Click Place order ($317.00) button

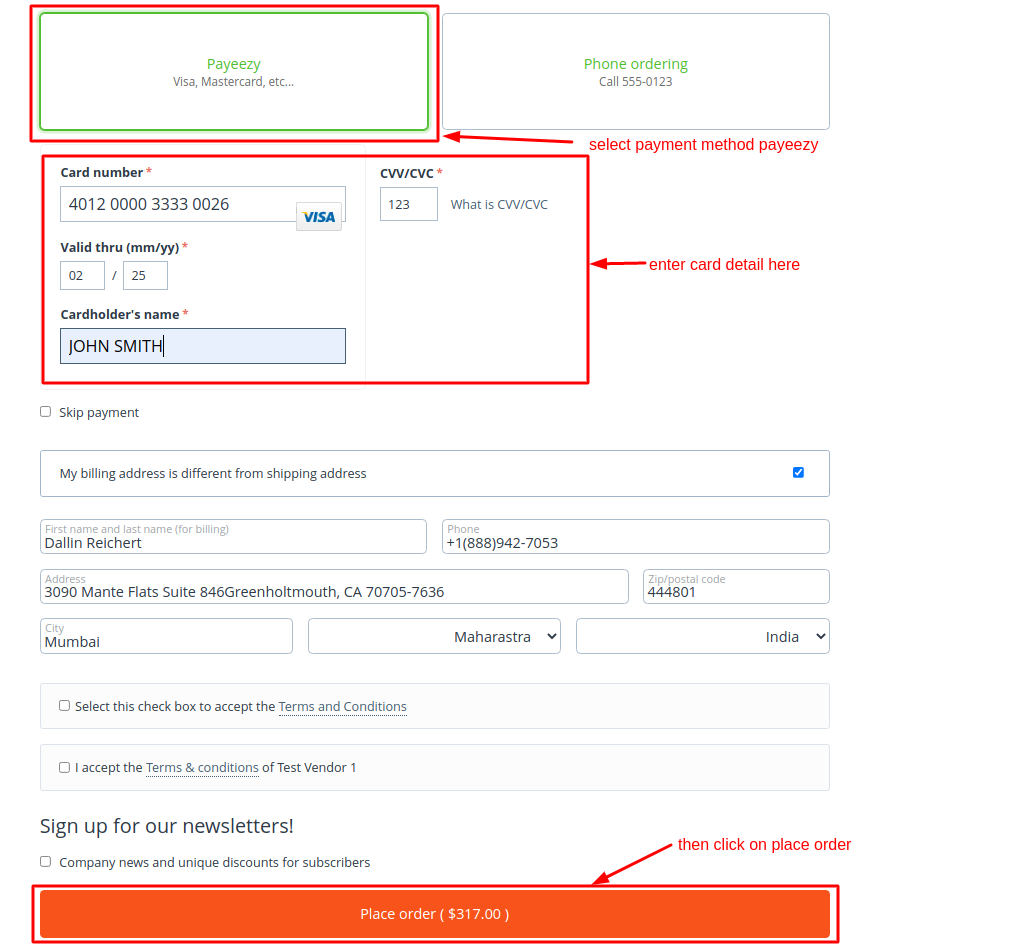coord(434,914)
